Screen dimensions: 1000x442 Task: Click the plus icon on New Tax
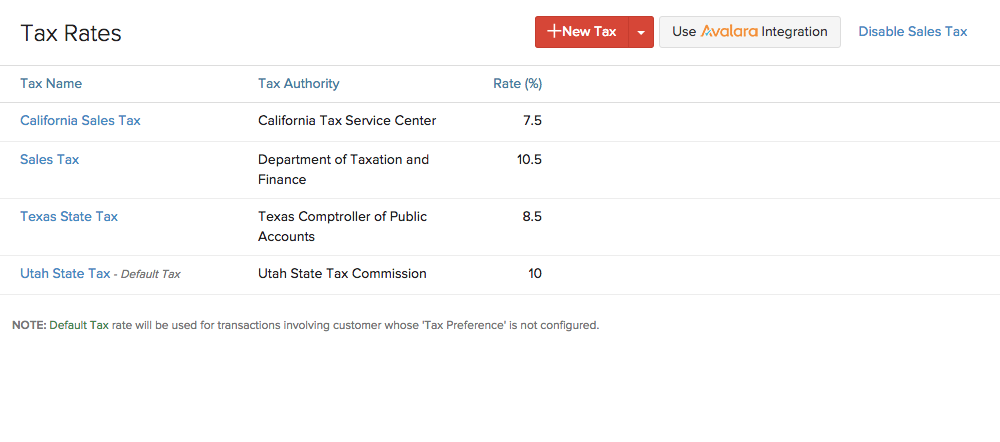pyautogui.click(x=554, y=32)
